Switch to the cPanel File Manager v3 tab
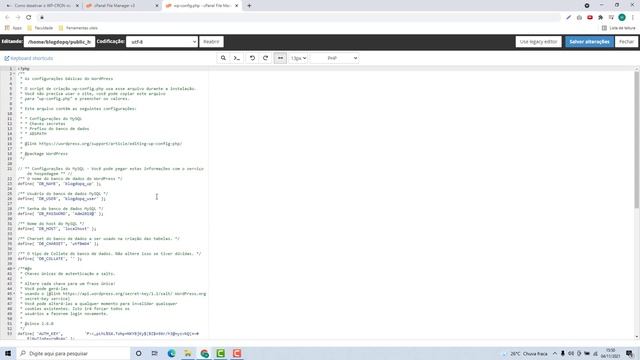 (122, 6)
